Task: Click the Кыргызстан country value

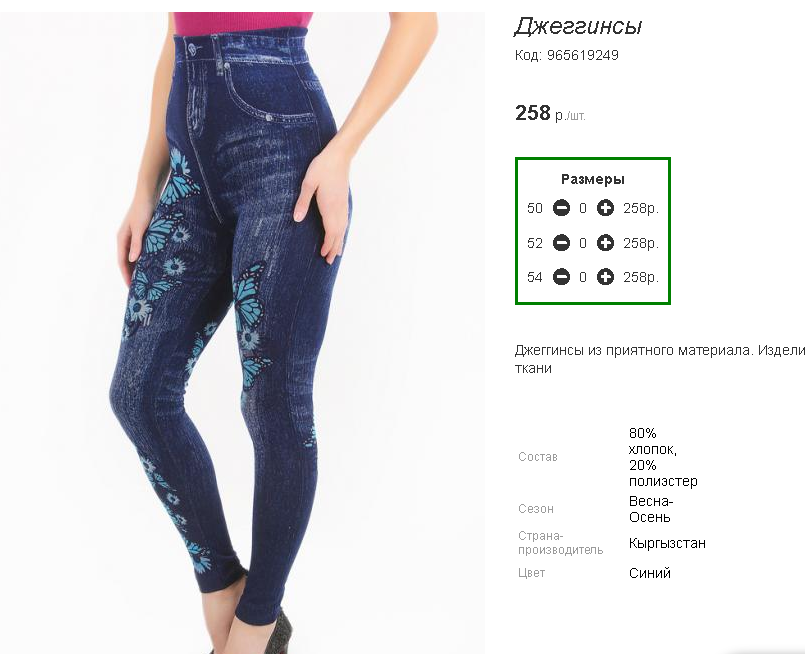Action: pyautogui.click(x=667, y=543)
